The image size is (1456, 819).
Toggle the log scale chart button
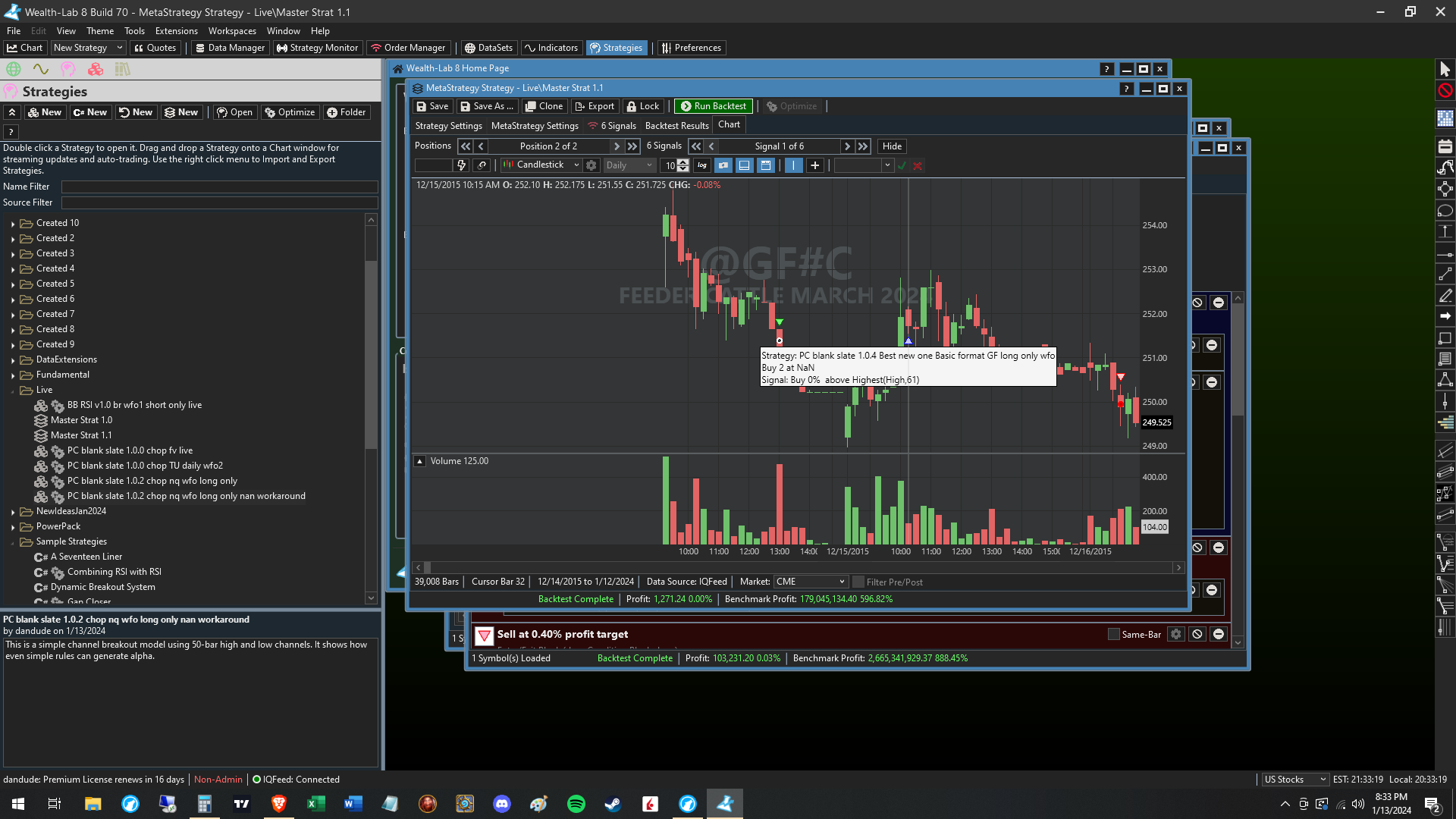(702, 165)
